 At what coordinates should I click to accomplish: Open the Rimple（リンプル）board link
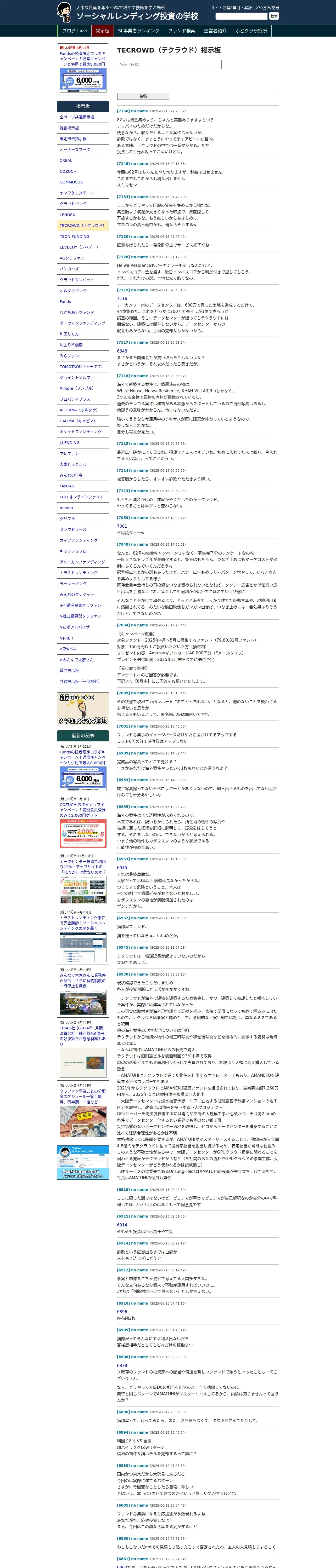(83, 388)
